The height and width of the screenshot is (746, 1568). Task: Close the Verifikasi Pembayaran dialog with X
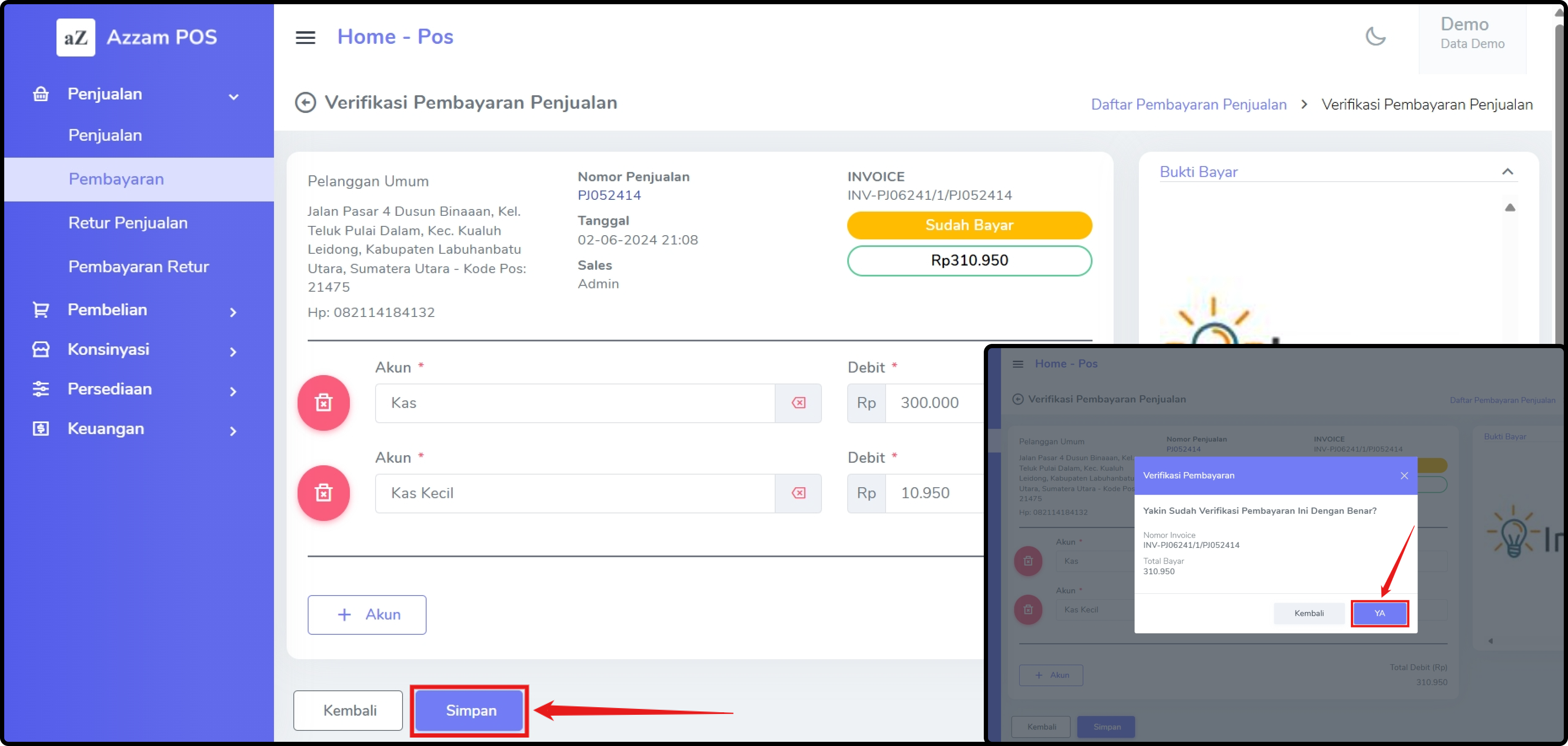pyautogui.click(x=1404, y=476)
